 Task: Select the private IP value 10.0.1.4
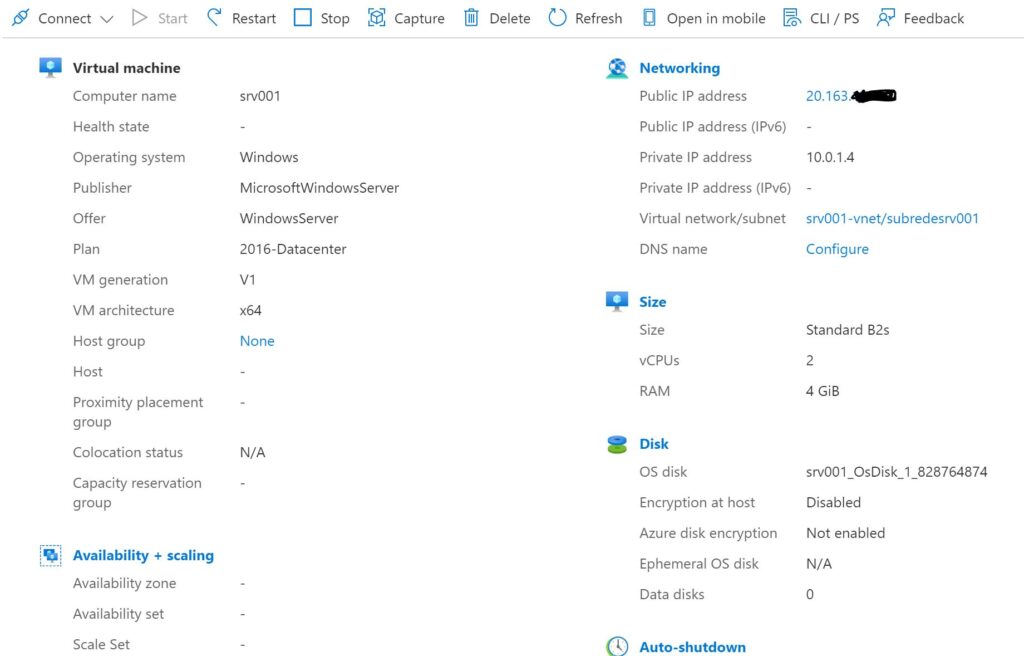click(830, 157)
